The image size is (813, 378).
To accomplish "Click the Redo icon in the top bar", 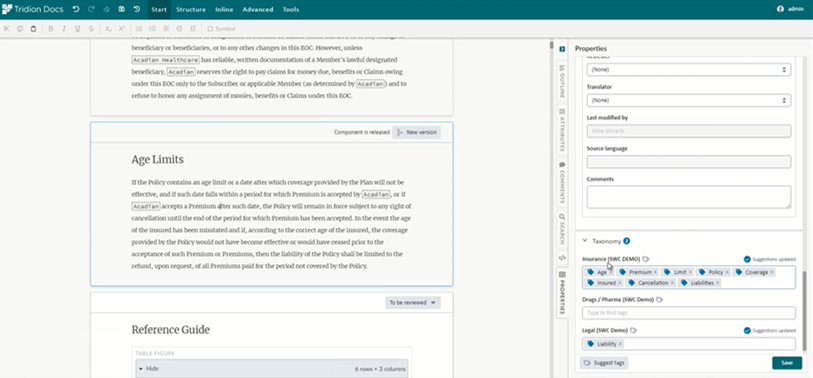I will point(91,9).
